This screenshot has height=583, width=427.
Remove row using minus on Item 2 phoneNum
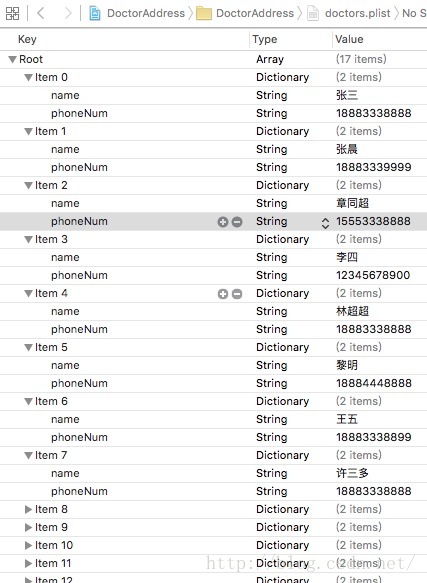(237, 222)
